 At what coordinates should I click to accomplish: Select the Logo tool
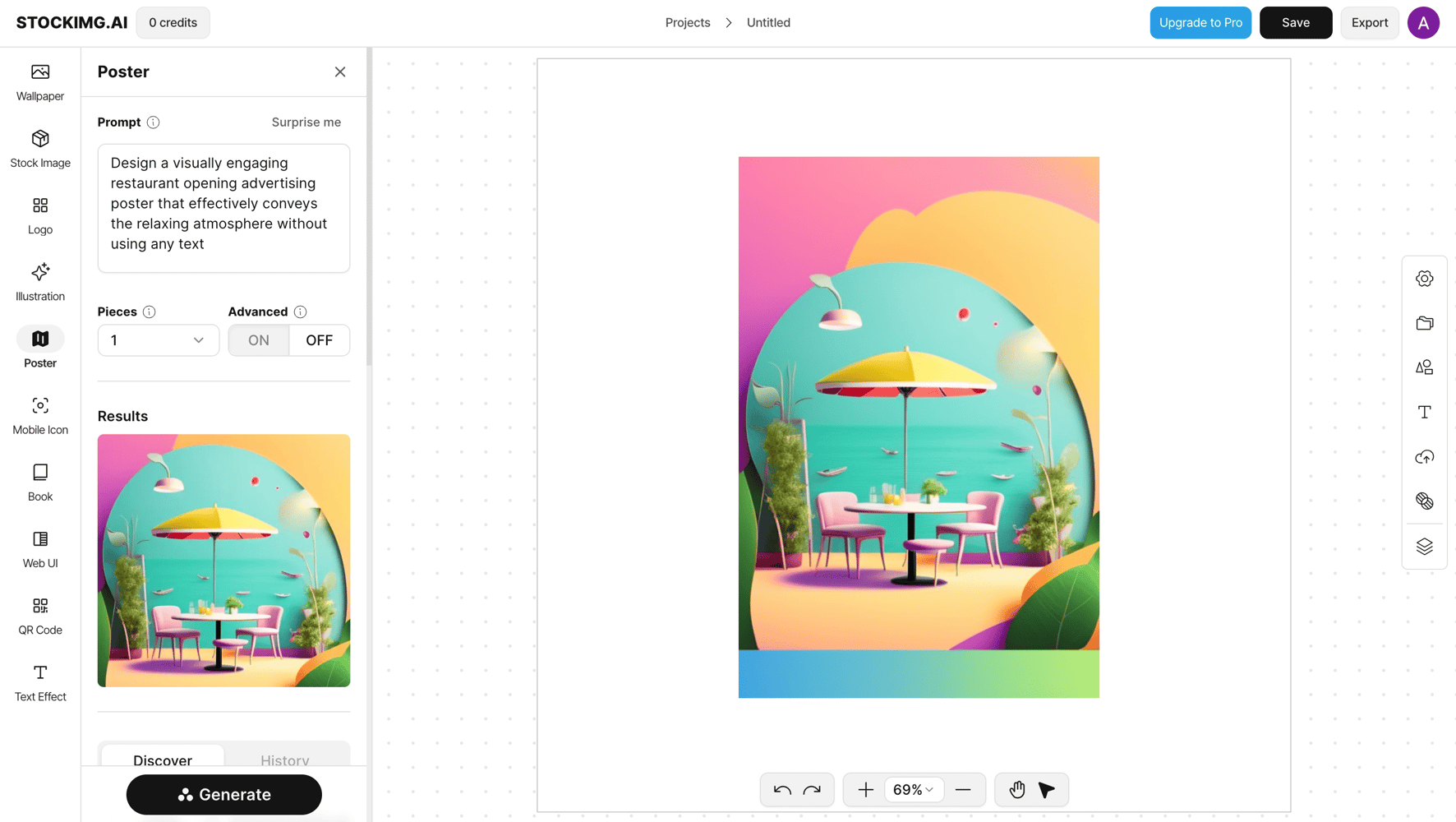coord(39,215)
